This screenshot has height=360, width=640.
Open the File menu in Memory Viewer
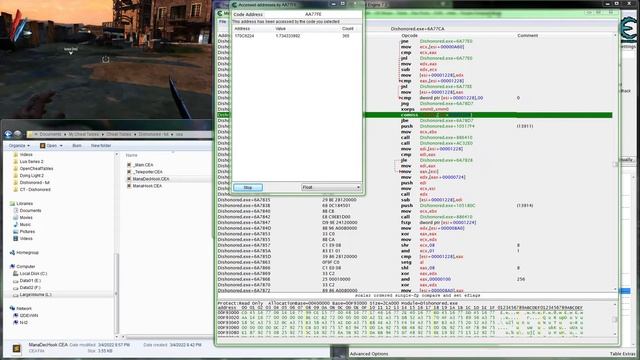[222, 22]
